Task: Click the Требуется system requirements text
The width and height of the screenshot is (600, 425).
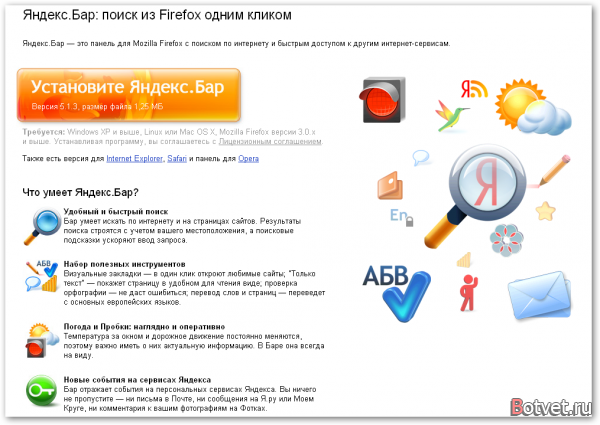Action: pos(173,137)
